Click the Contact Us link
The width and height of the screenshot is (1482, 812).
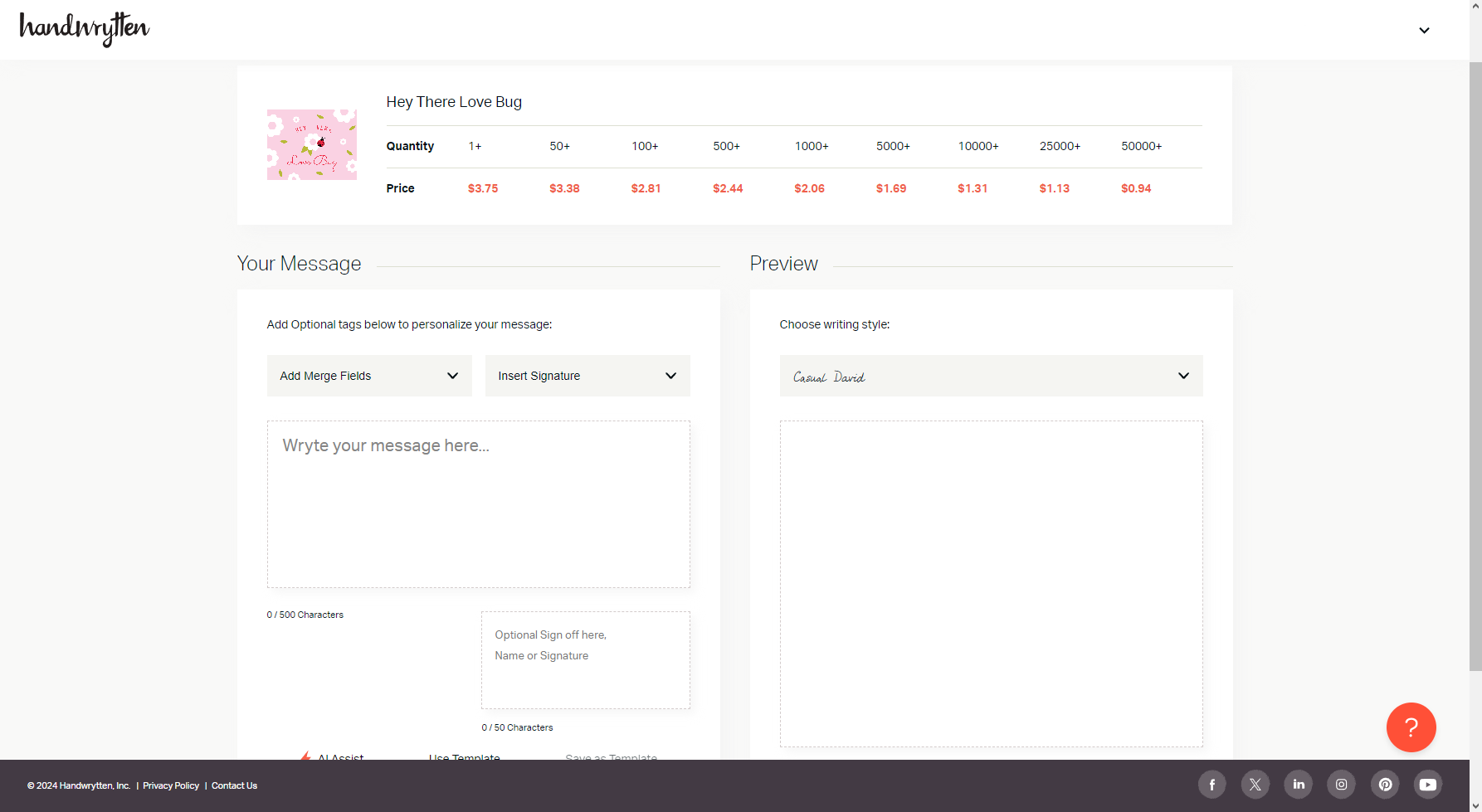(234, 785)
